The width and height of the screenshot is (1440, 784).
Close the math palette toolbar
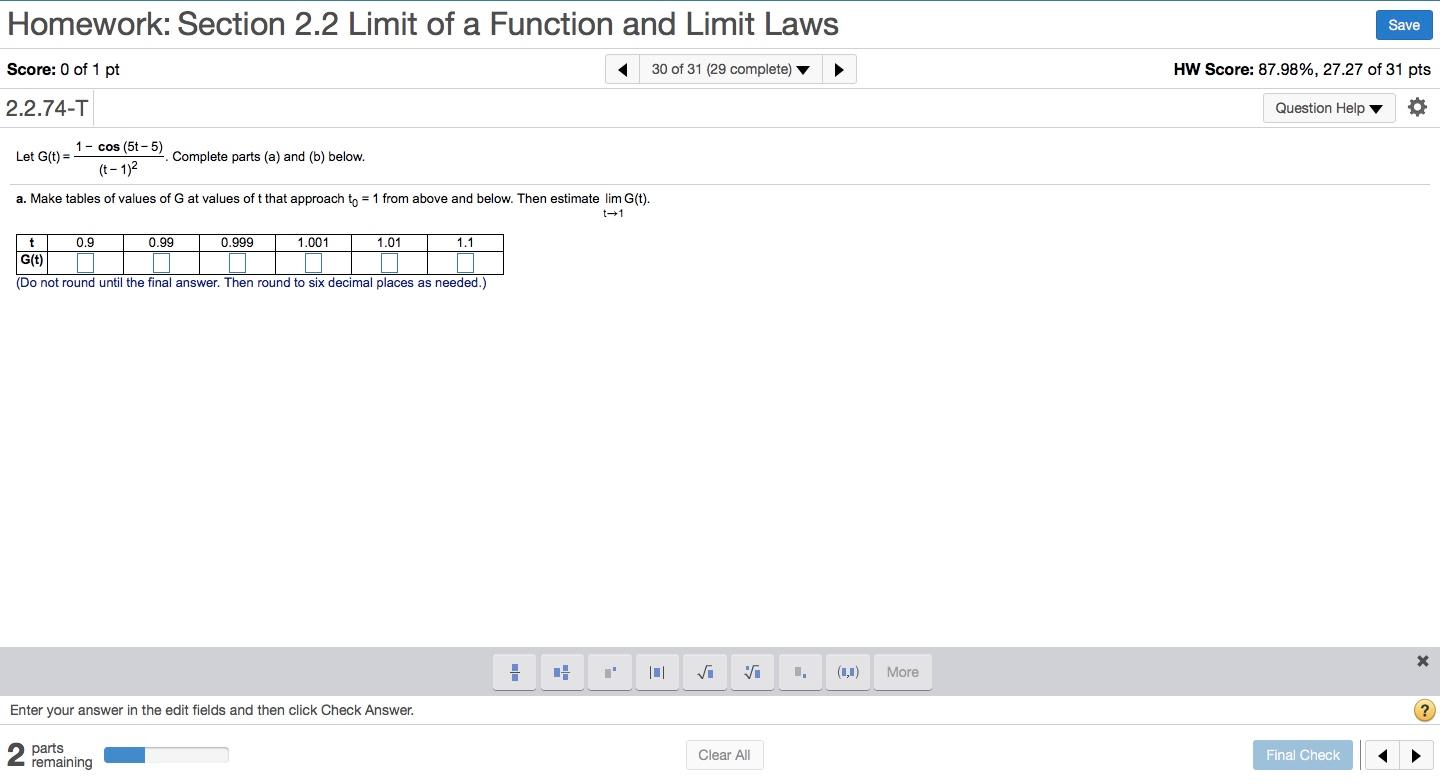click(1422, 660)
